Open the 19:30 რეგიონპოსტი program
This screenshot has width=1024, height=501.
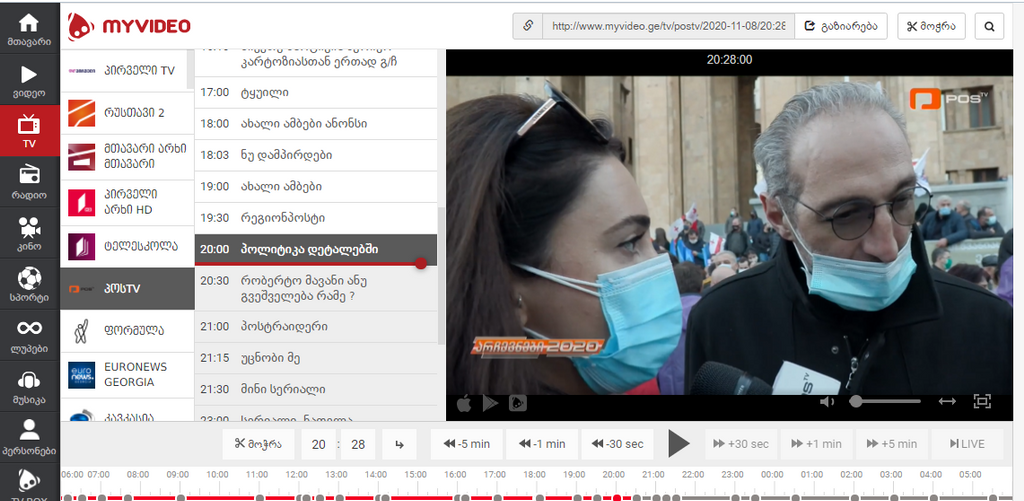click(316, 218)
